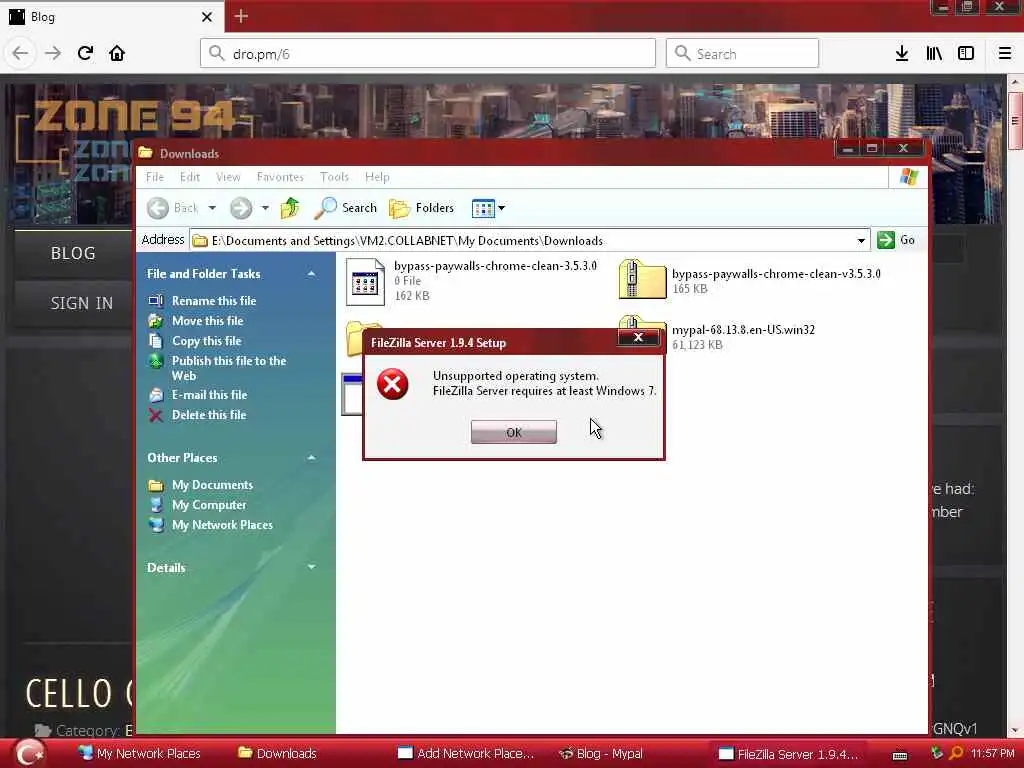Open the File menu in Downloads window
This screenshot has height=768, width=1024.
[155, 177]
